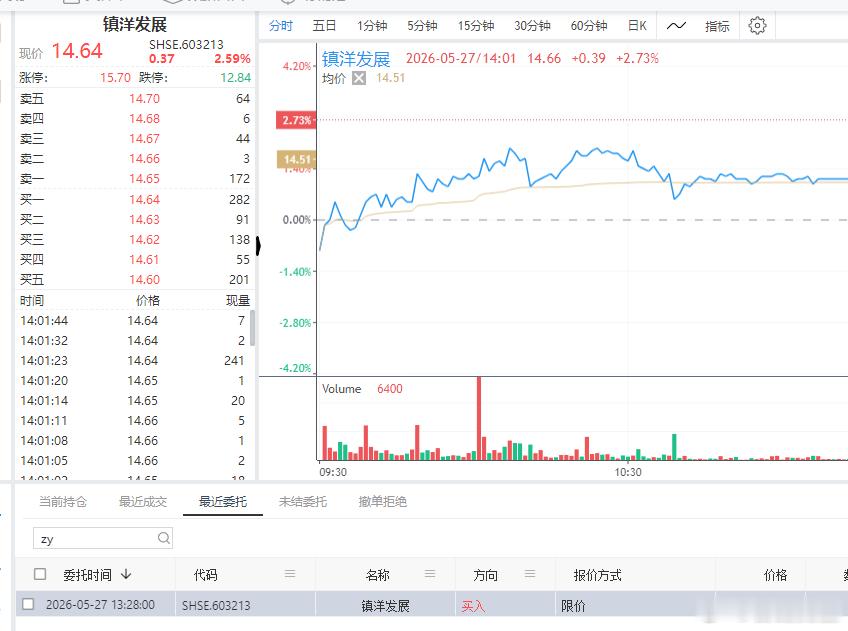
Task: Select 15分钟 chart period
Action: coord(476,25)
